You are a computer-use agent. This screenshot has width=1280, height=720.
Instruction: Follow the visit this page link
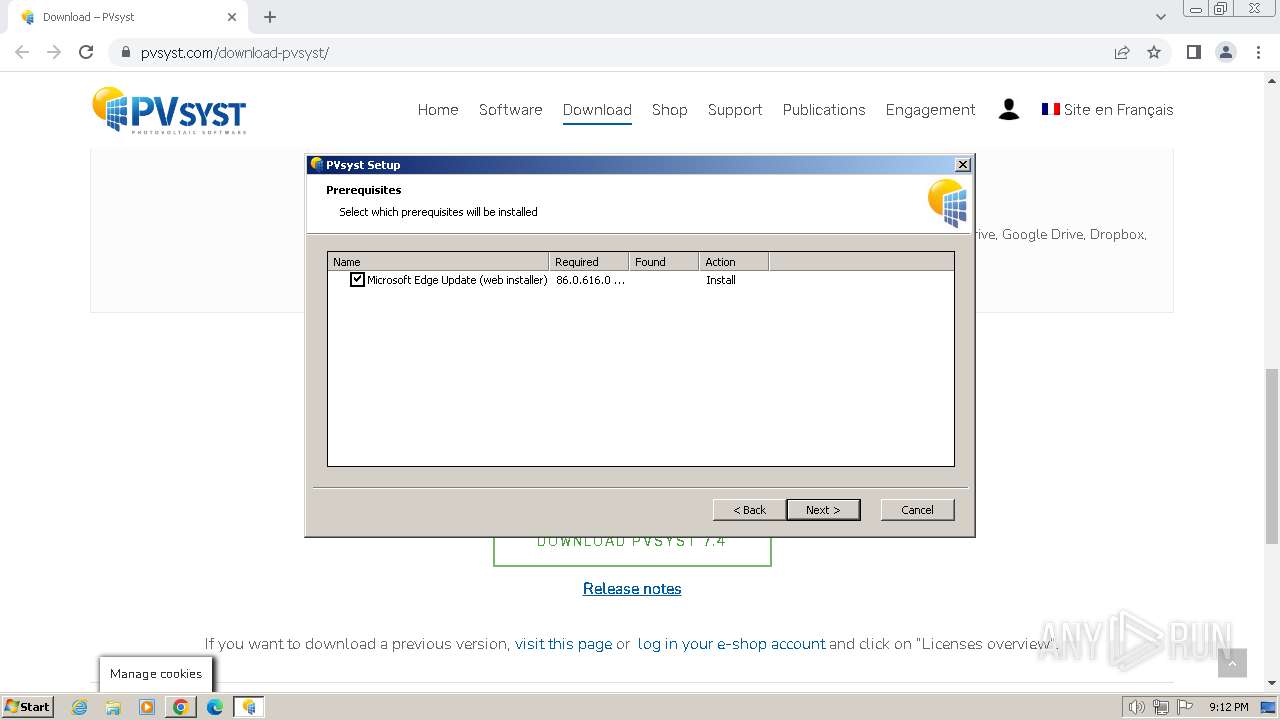coord(563,644)
